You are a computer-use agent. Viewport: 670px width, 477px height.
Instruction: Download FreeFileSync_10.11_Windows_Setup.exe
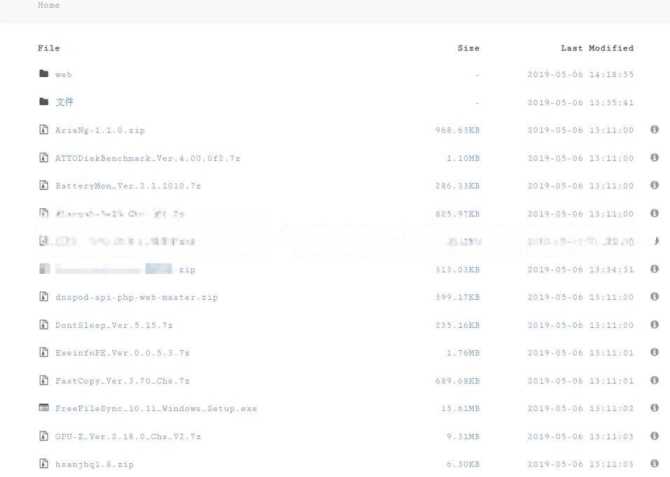(156, 409)
